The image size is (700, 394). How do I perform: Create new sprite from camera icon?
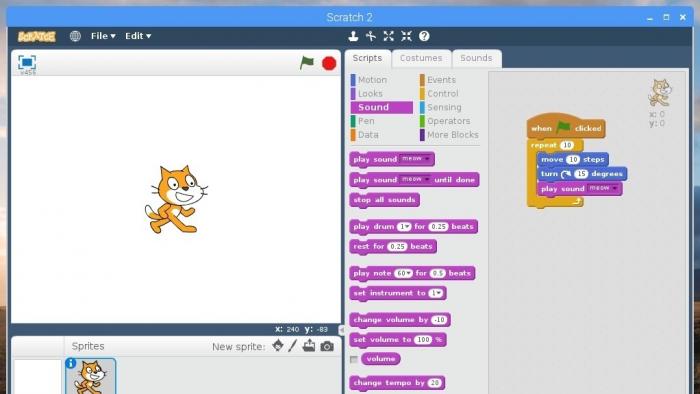tap(327, 346)
